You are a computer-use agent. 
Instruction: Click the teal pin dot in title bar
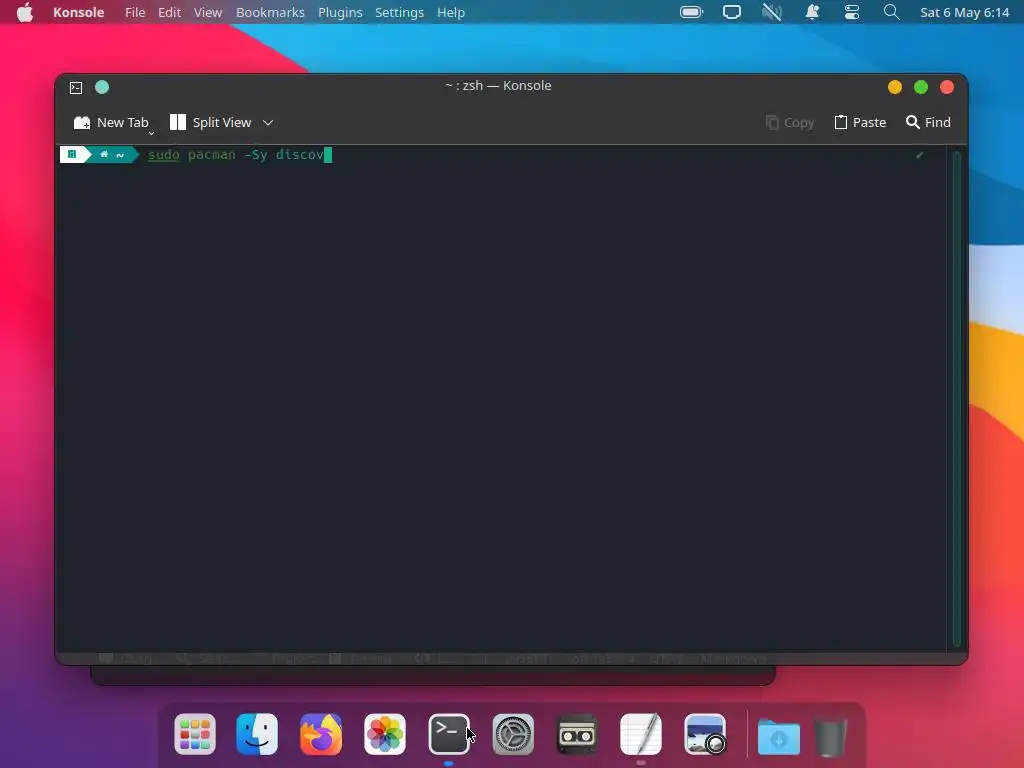pyautogui.click(x=102, y=87)
